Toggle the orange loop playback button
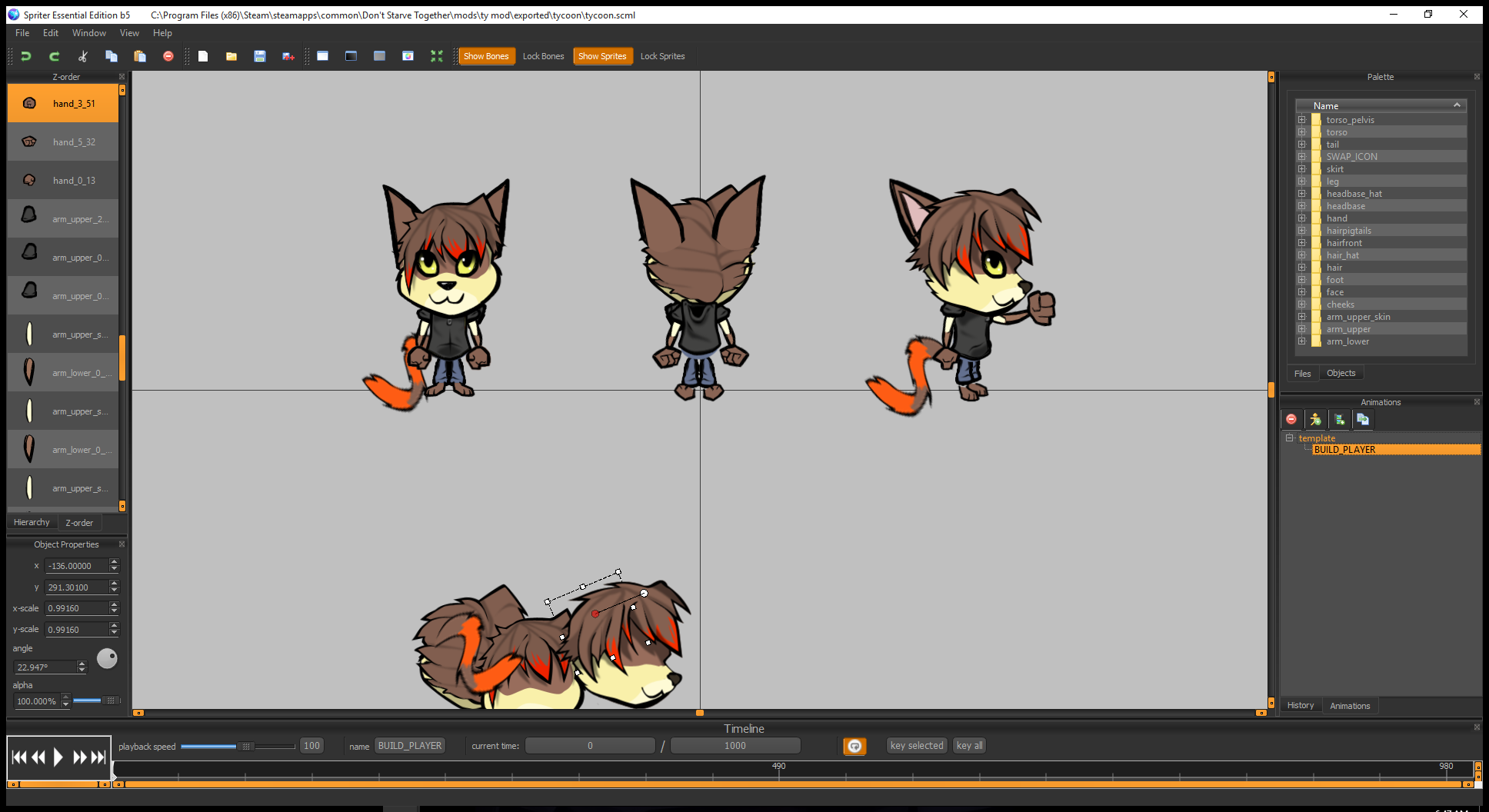 pos(854,746)
